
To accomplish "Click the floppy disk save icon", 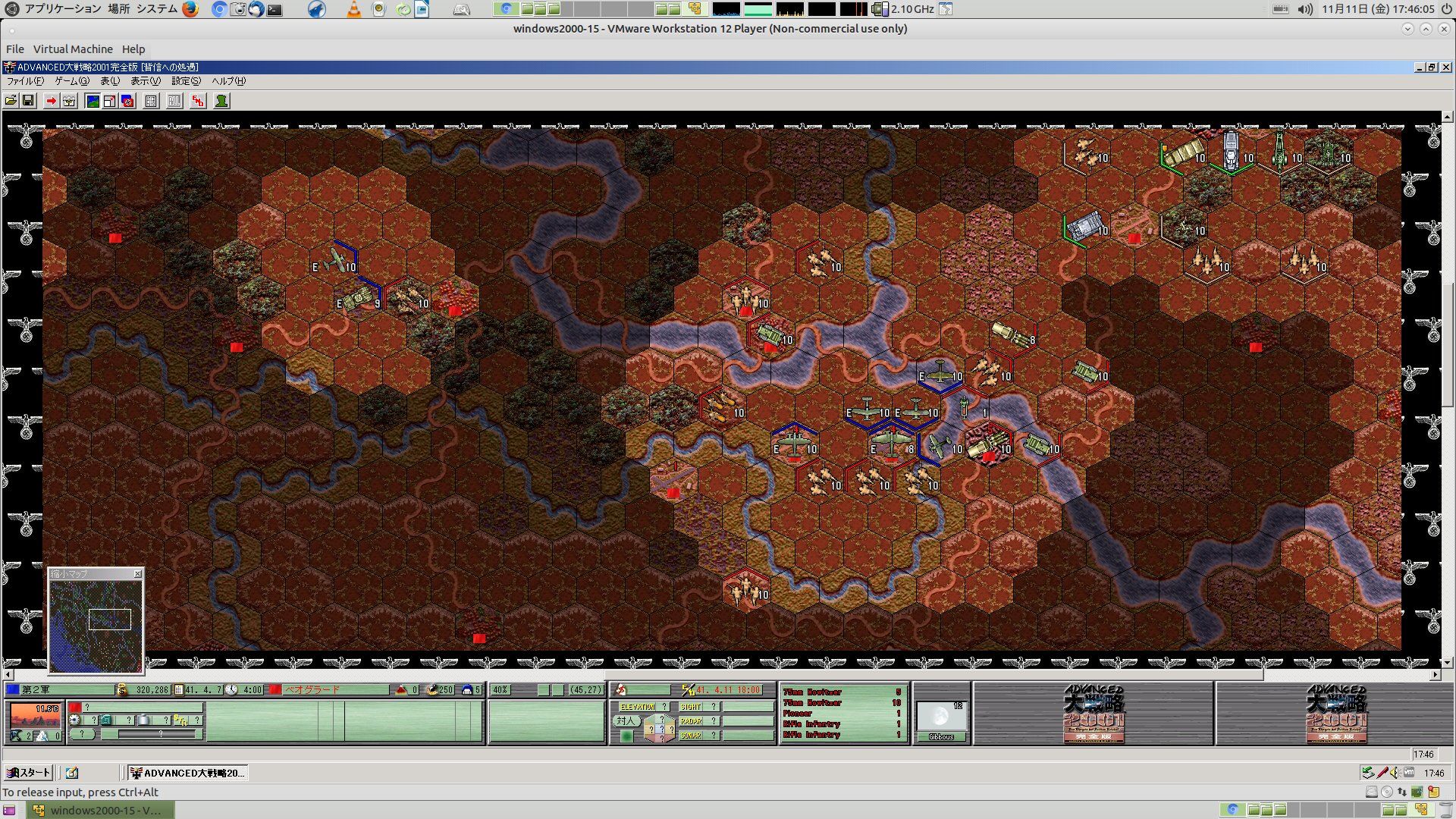I will [x=28, y=101].
